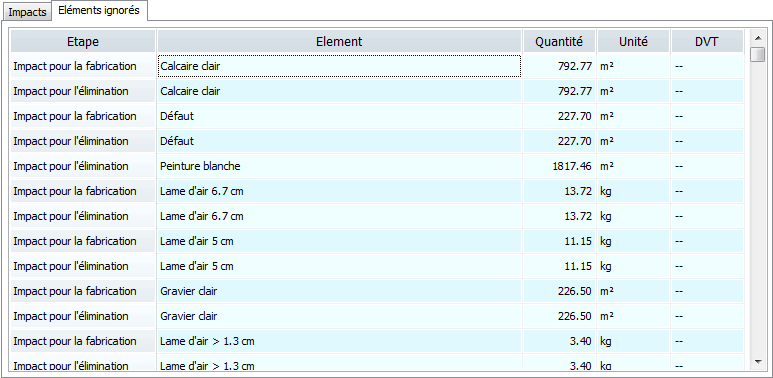
Task: Click the DVT column header
Action: pos(707,41)
